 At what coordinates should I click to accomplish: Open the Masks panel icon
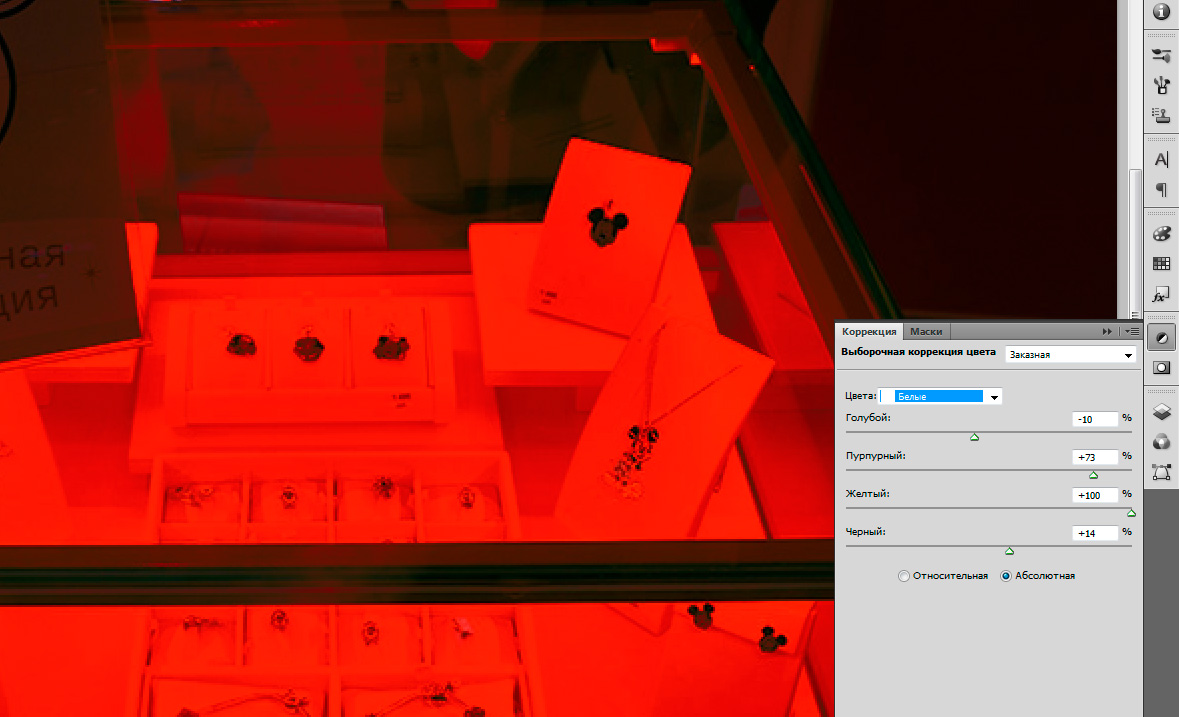(1161, 368)
